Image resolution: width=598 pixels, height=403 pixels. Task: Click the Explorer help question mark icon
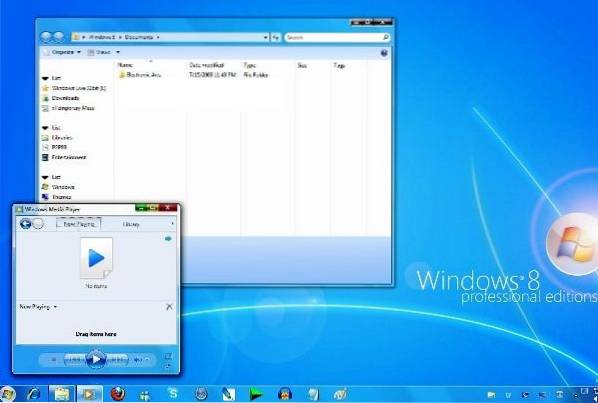coord(384,53)
